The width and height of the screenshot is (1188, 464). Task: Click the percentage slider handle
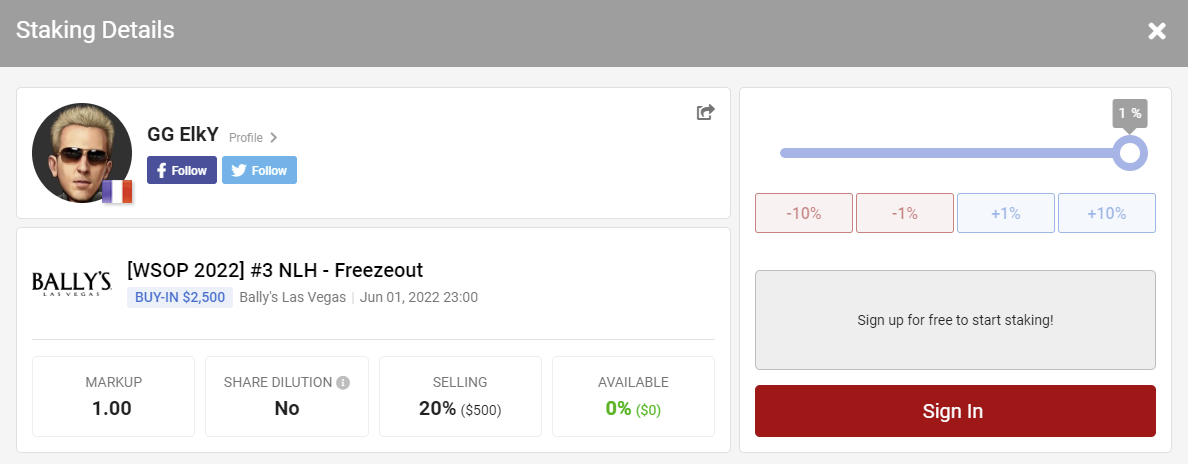click(x=1130, y=153)
